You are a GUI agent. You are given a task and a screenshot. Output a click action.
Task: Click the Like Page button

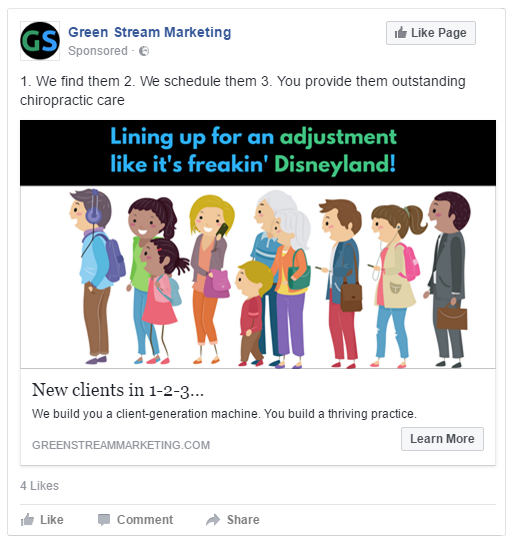click(431, 33)
